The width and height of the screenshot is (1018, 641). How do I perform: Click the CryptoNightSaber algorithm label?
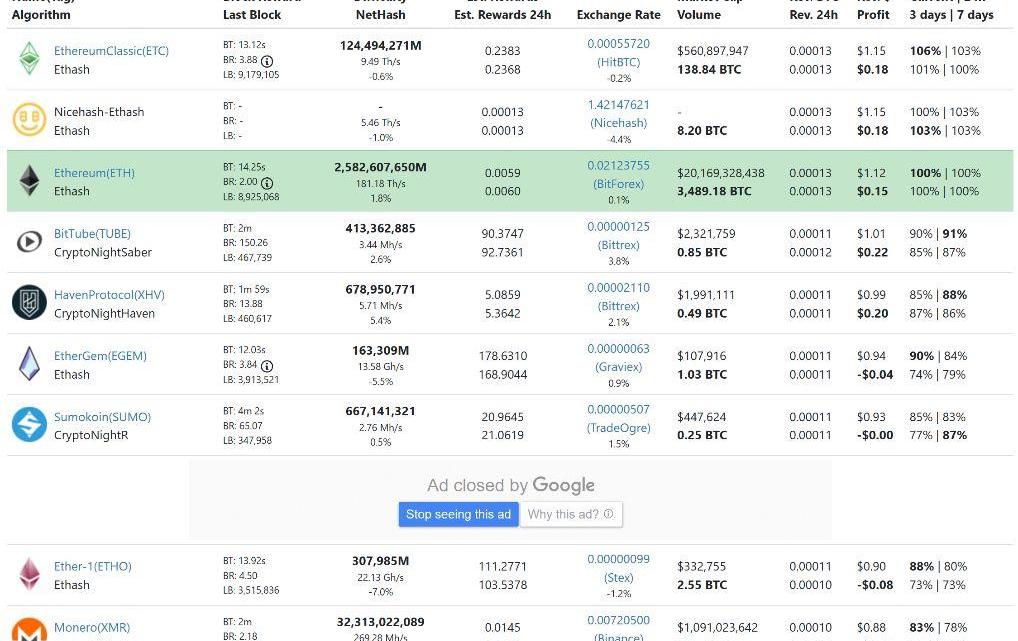pyautogui.click(x=103, y=252)
